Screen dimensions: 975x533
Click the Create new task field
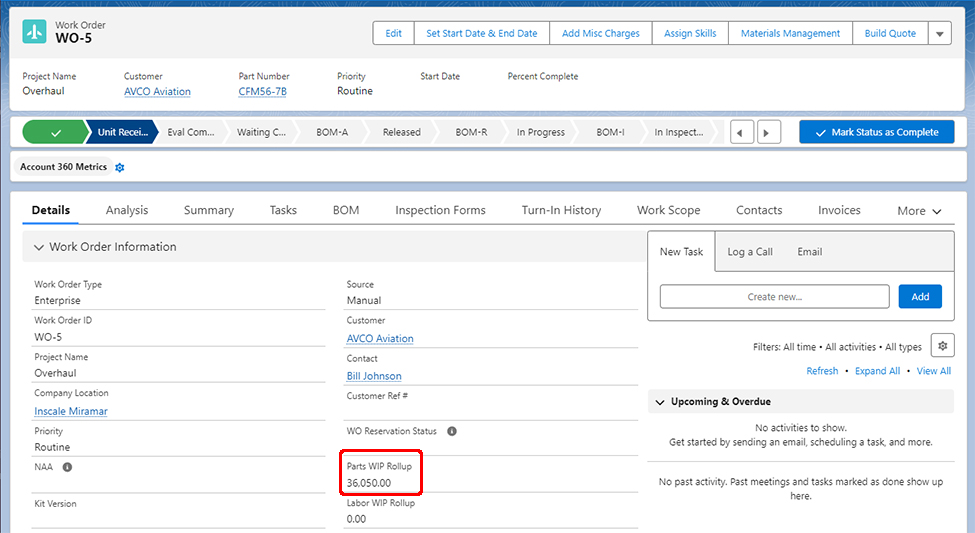(x=775, y=297)
